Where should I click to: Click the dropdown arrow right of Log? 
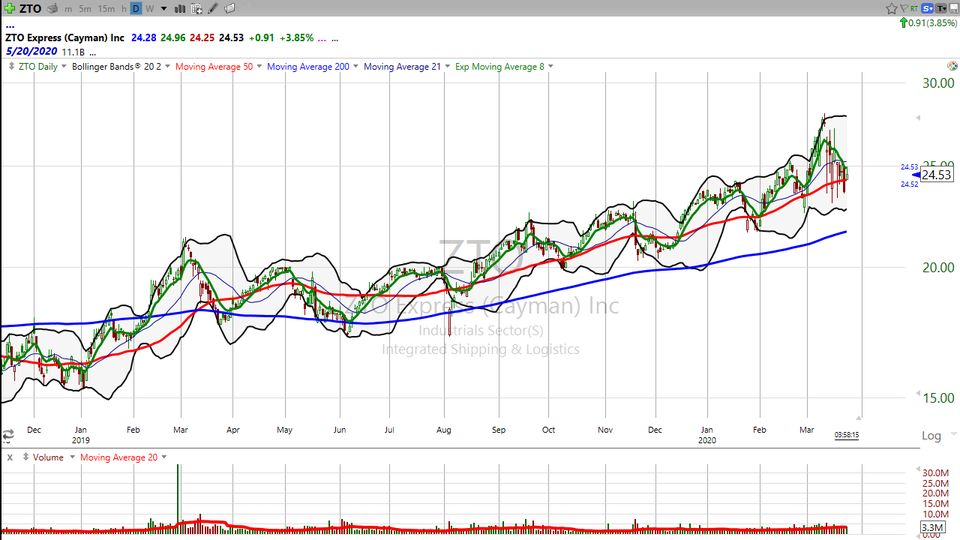click(953, 435)
